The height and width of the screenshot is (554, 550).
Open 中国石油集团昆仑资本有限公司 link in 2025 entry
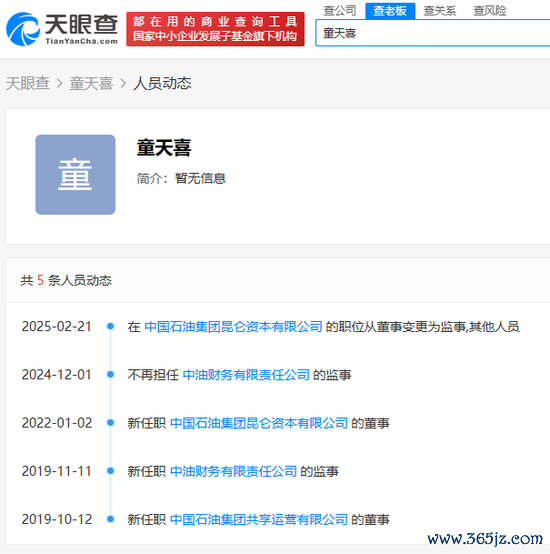tap(233, 326)
